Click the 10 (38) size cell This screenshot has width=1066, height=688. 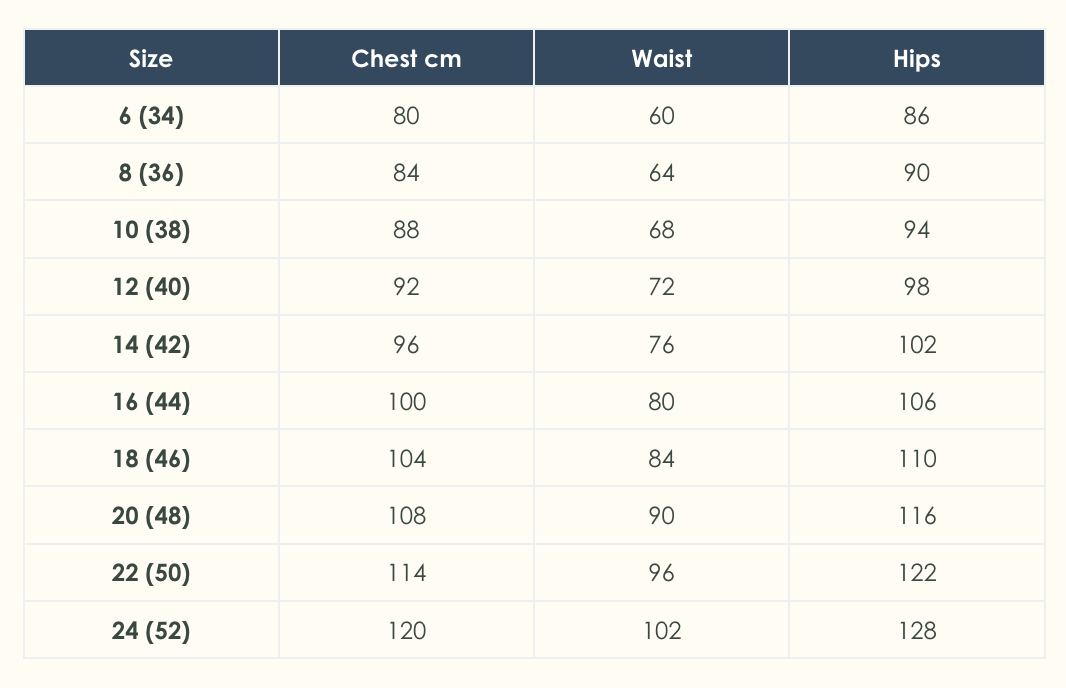pos(151,230)
